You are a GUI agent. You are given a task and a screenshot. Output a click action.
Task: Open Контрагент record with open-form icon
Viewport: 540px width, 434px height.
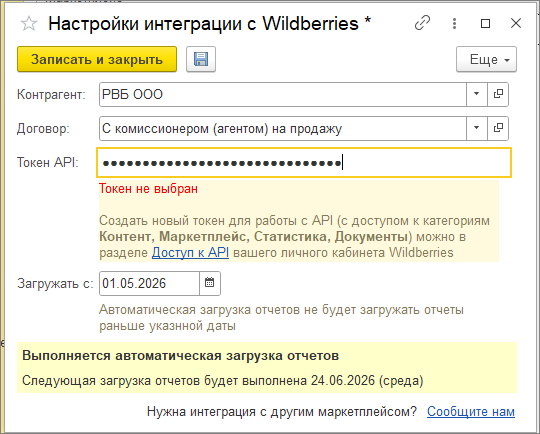coord(498,94)
